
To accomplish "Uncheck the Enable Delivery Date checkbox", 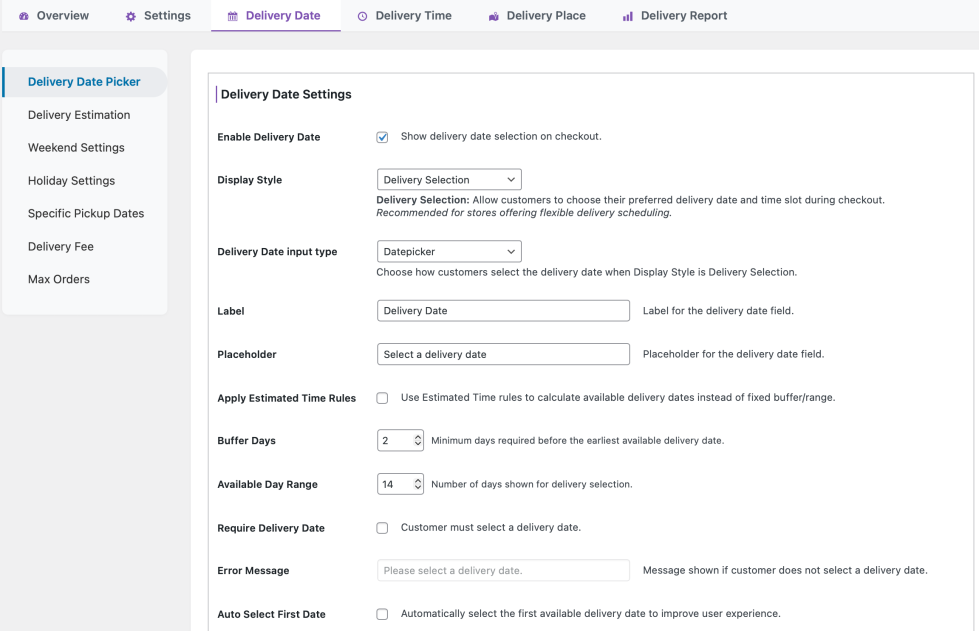I will (x=382, y=137).
